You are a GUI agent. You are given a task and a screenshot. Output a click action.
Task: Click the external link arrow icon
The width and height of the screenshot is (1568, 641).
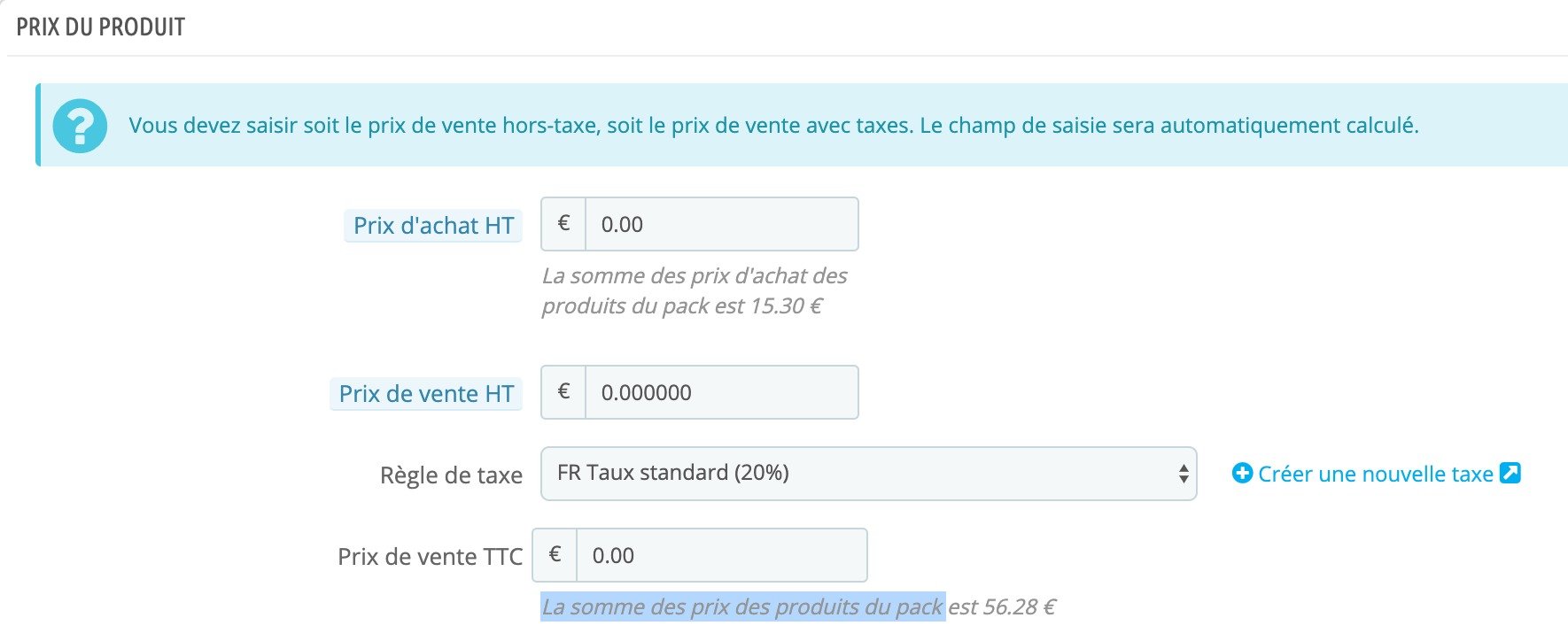[1510, 473]
